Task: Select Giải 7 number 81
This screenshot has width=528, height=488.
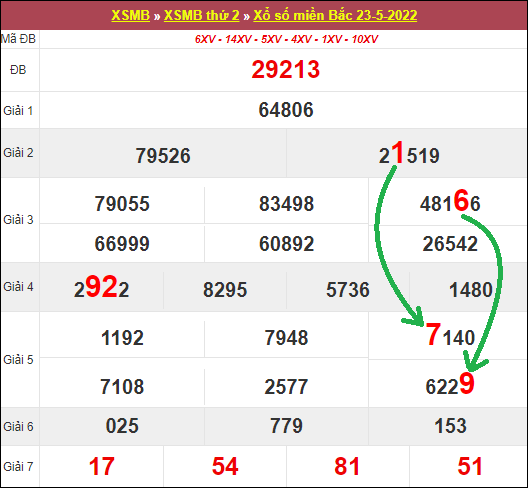Action: [347, 466]
